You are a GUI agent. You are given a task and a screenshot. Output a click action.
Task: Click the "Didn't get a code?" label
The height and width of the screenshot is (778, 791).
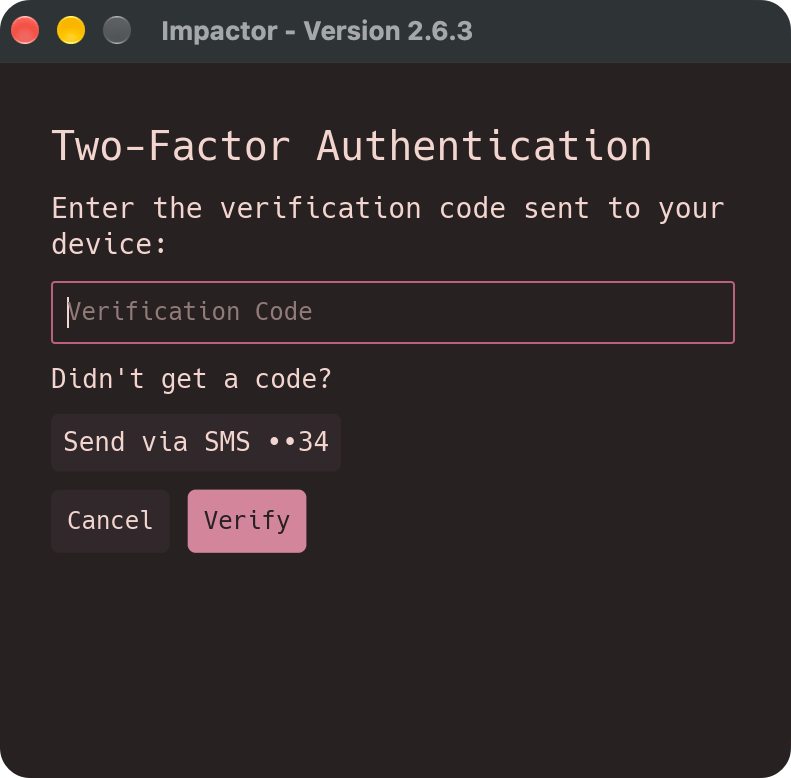(191, 379)
